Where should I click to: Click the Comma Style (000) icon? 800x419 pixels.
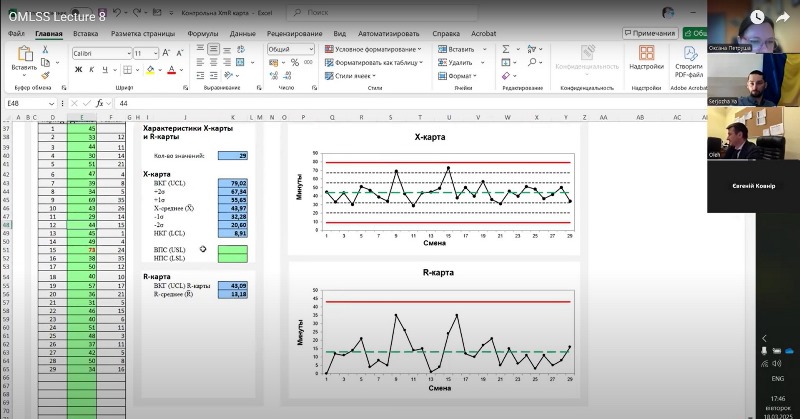[x=308, y=62]
